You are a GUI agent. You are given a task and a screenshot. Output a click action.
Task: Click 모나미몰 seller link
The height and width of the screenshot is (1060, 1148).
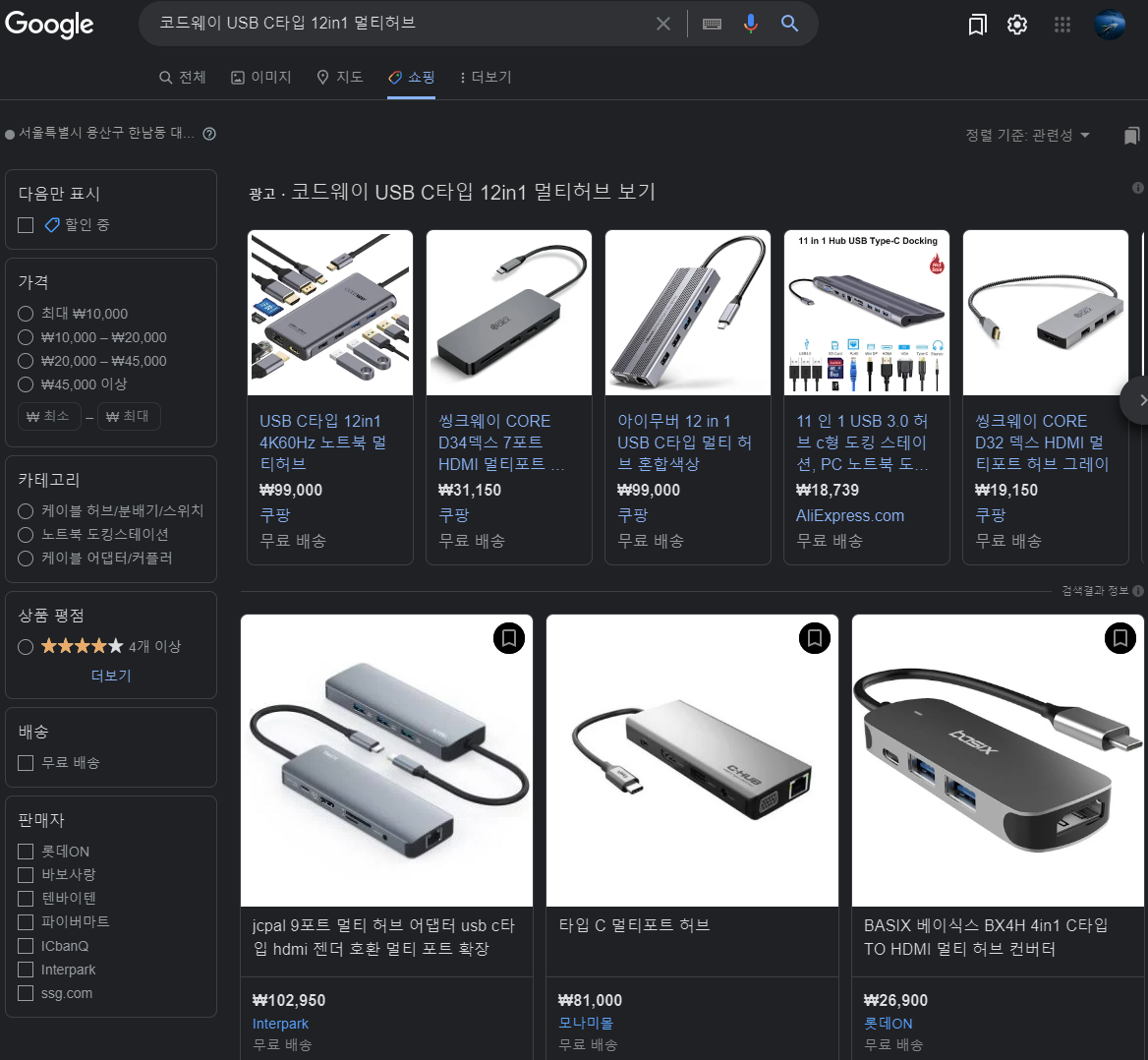pos(586,1024)
